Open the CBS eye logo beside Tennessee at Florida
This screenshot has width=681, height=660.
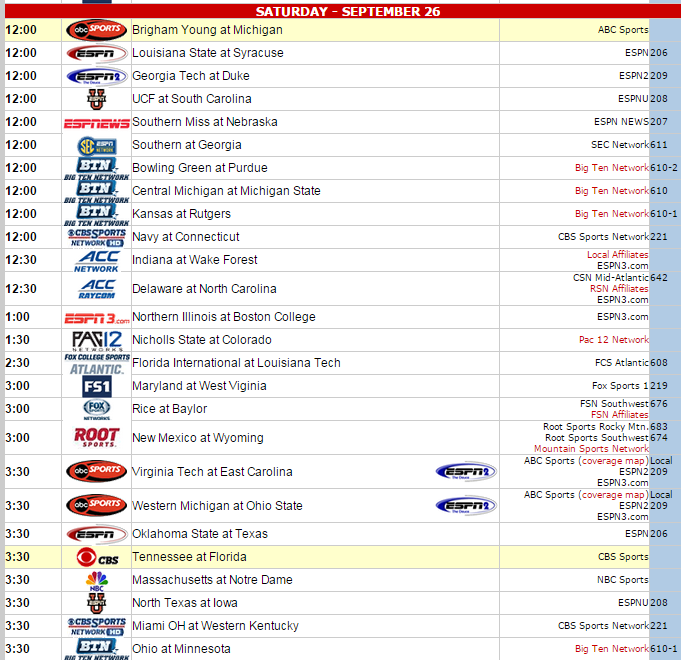pyautogui.click(x=96, y=557)
